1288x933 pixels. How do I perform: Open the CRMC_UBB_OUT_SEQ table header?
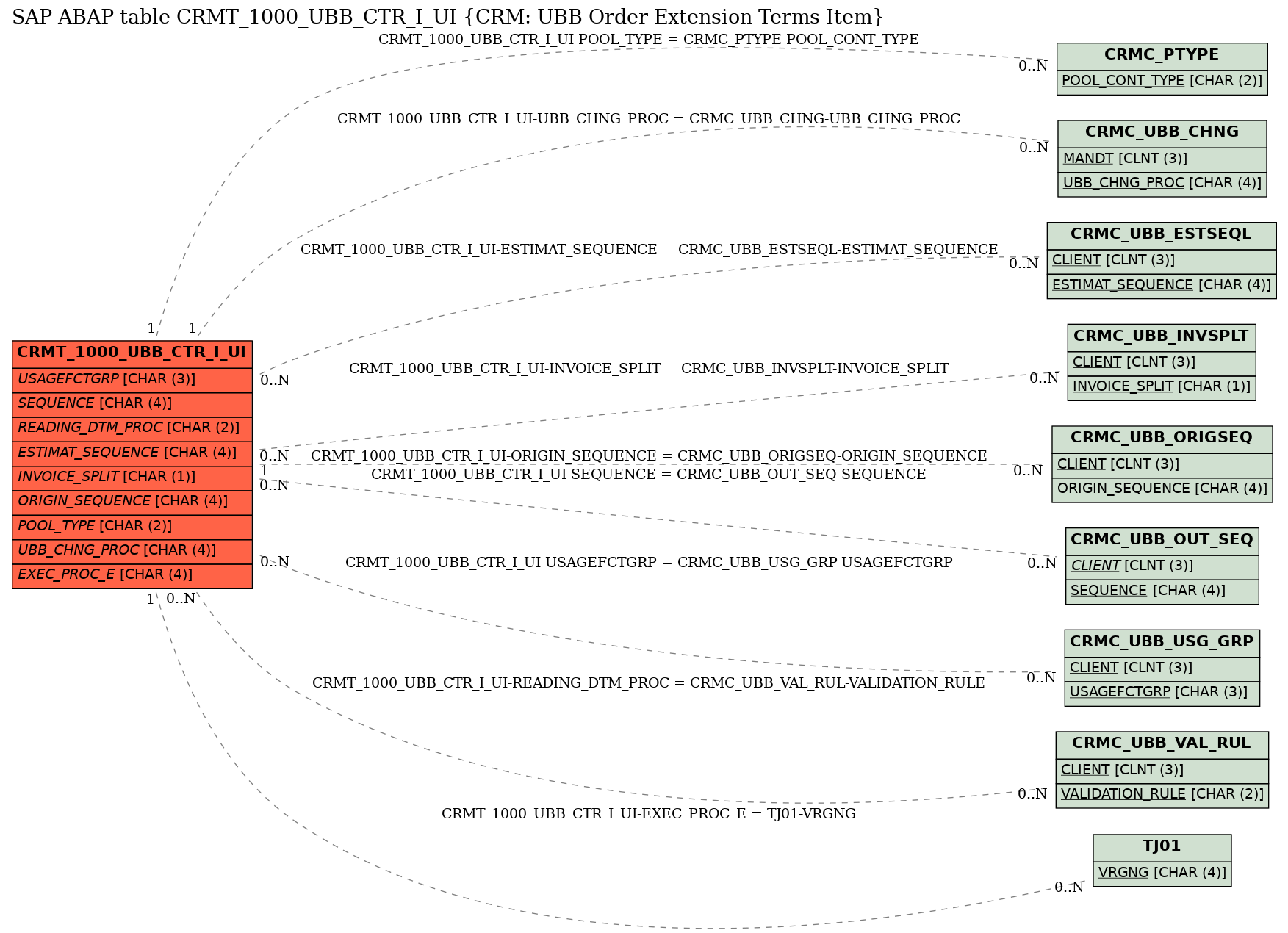[x=1162, y=541]
